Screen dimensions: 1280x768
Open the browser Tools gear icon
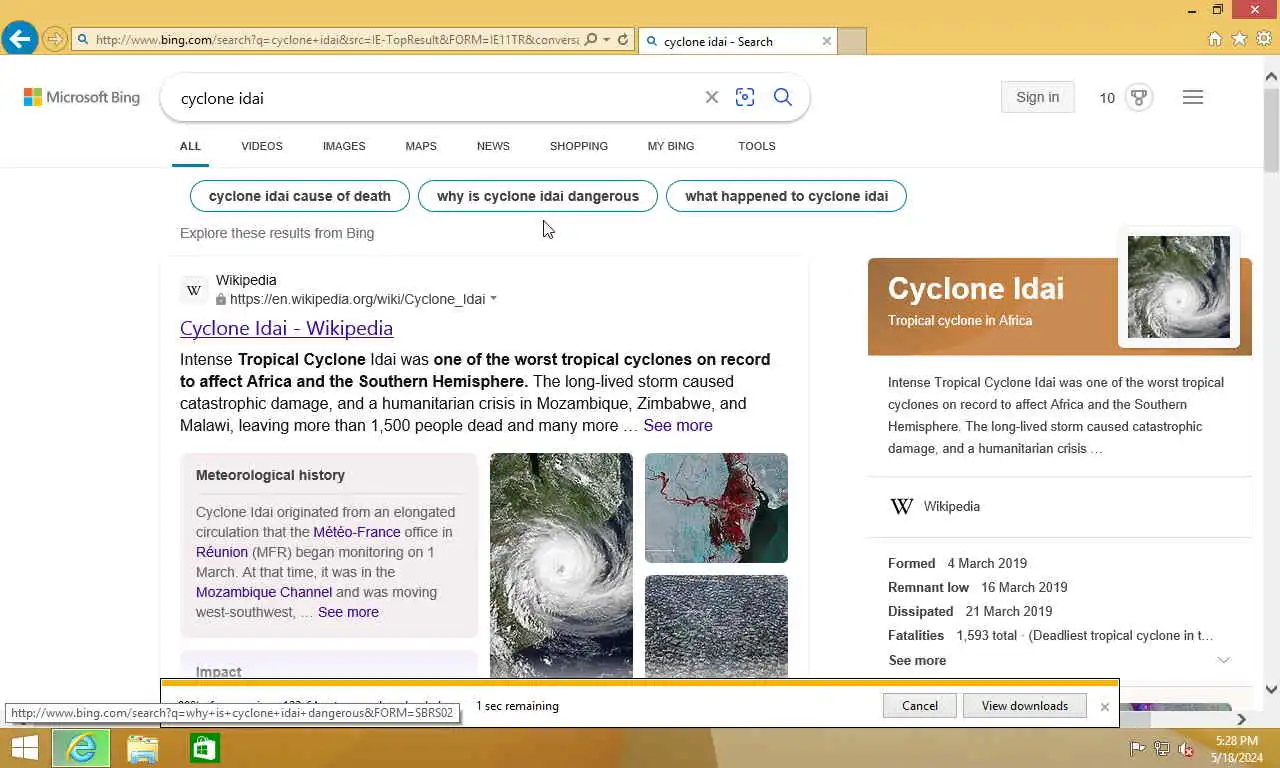pyautogui.click(x=1263, y=39)
